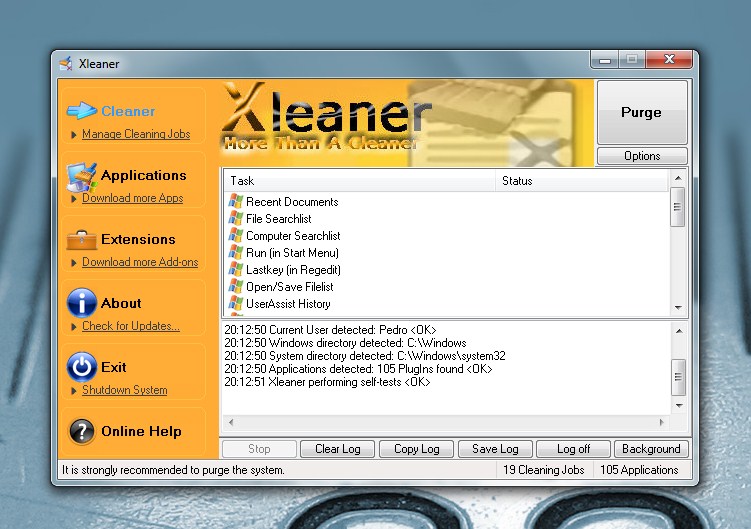Click the task list vertical scrollbar thumb
Screen dimensions: 751x529
677,207
